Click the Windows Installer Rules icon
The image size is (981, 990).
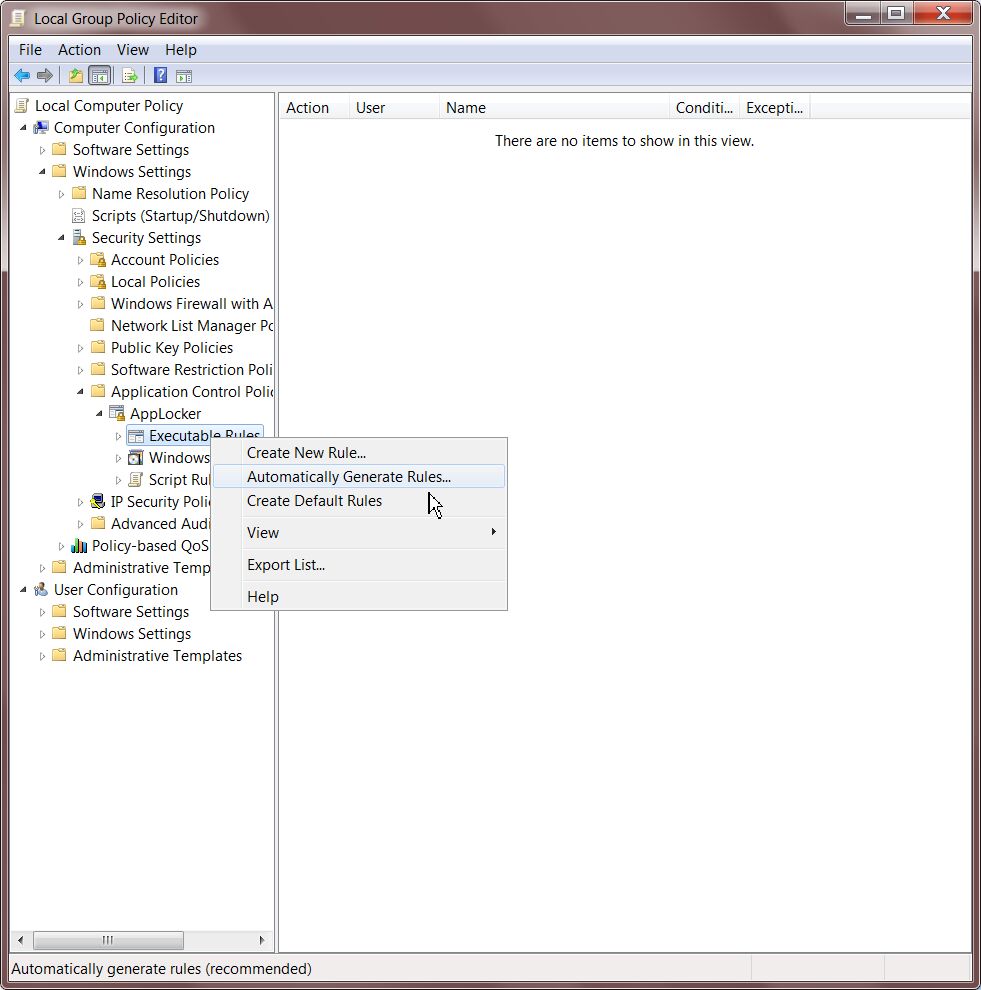[136, 458]
